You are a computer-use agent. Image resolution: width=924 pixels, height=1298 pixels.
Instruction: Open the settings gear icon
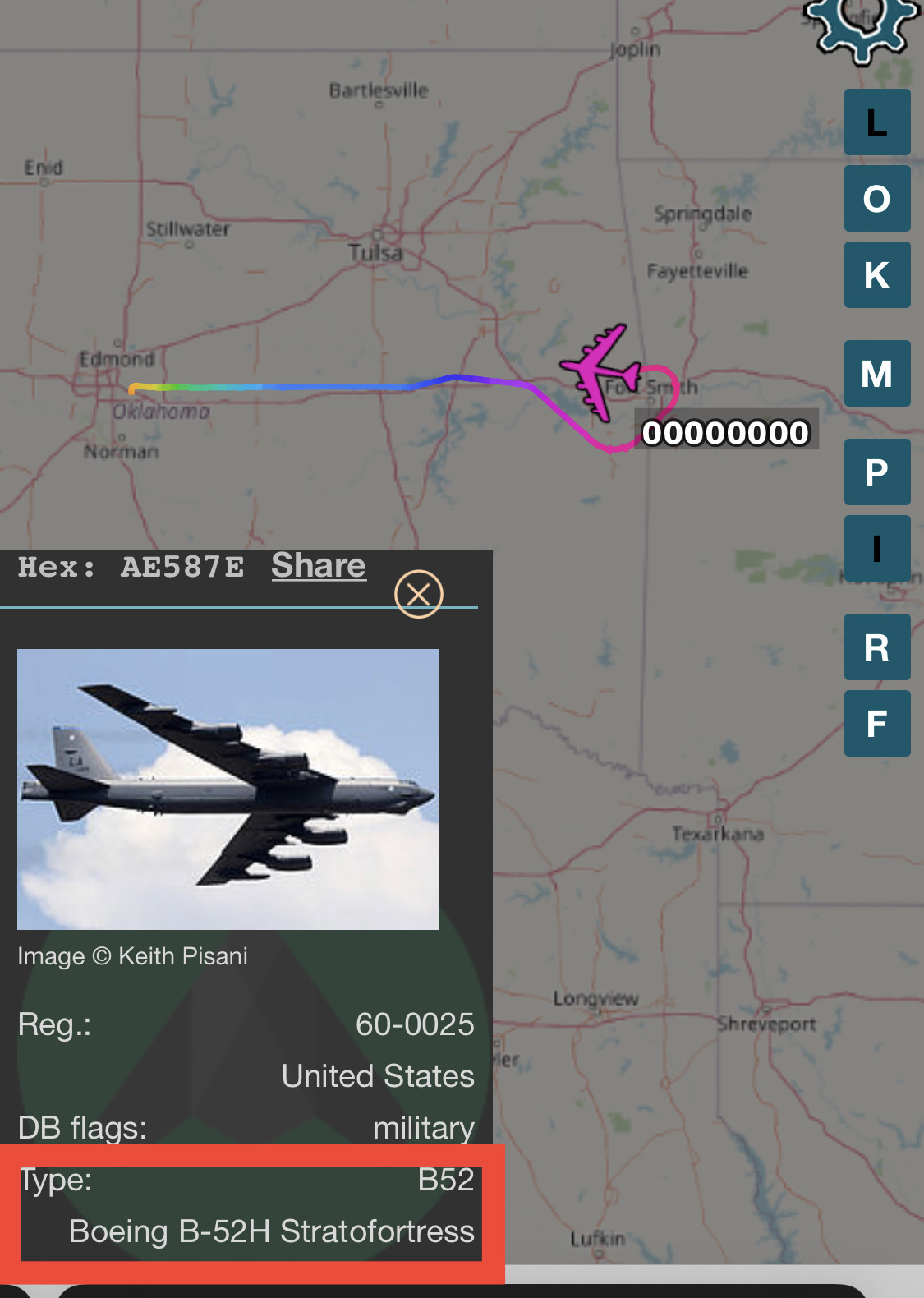point(862,29)
